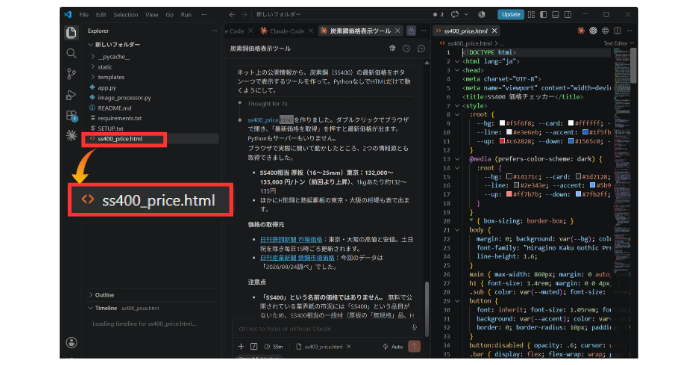Viewport: 698px width, 365px height.
Task: Open the editor More Actions ellipsis
Action: tap(629, 31)
